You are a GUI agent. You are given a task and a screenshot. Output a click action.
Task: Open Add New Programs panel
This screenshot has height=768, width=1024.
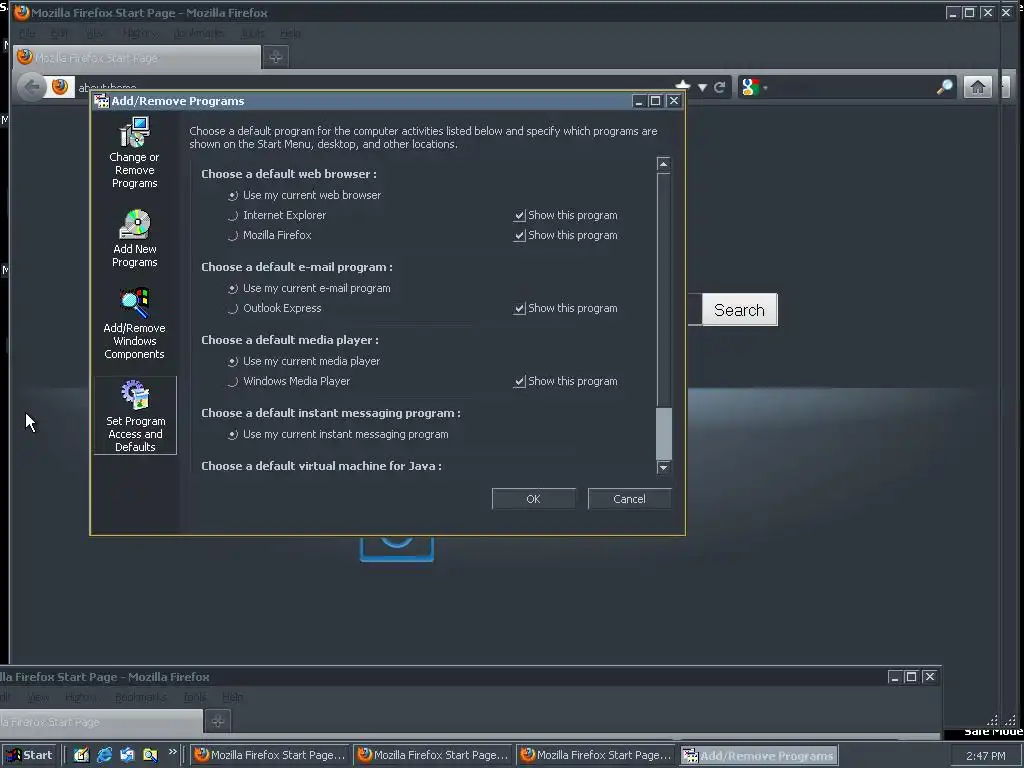pos(135,238)
